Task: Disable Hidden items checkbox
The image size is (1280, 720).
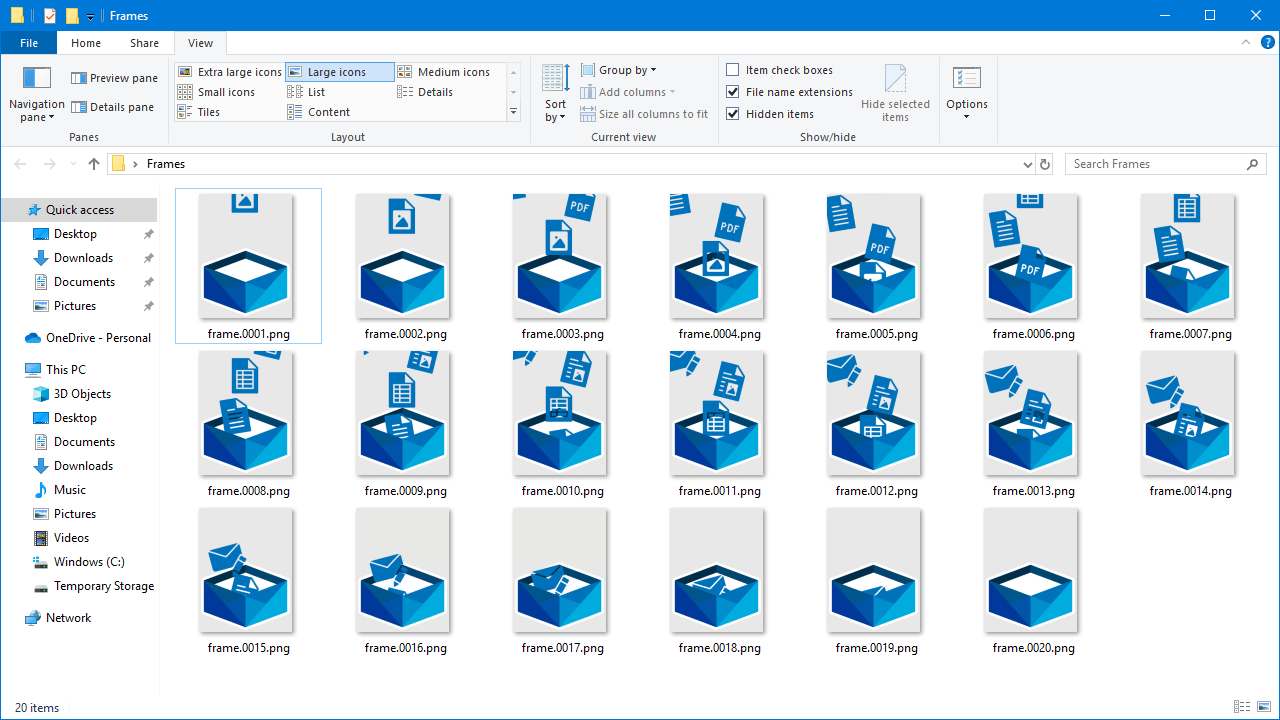Action: [x=733, y=114]
